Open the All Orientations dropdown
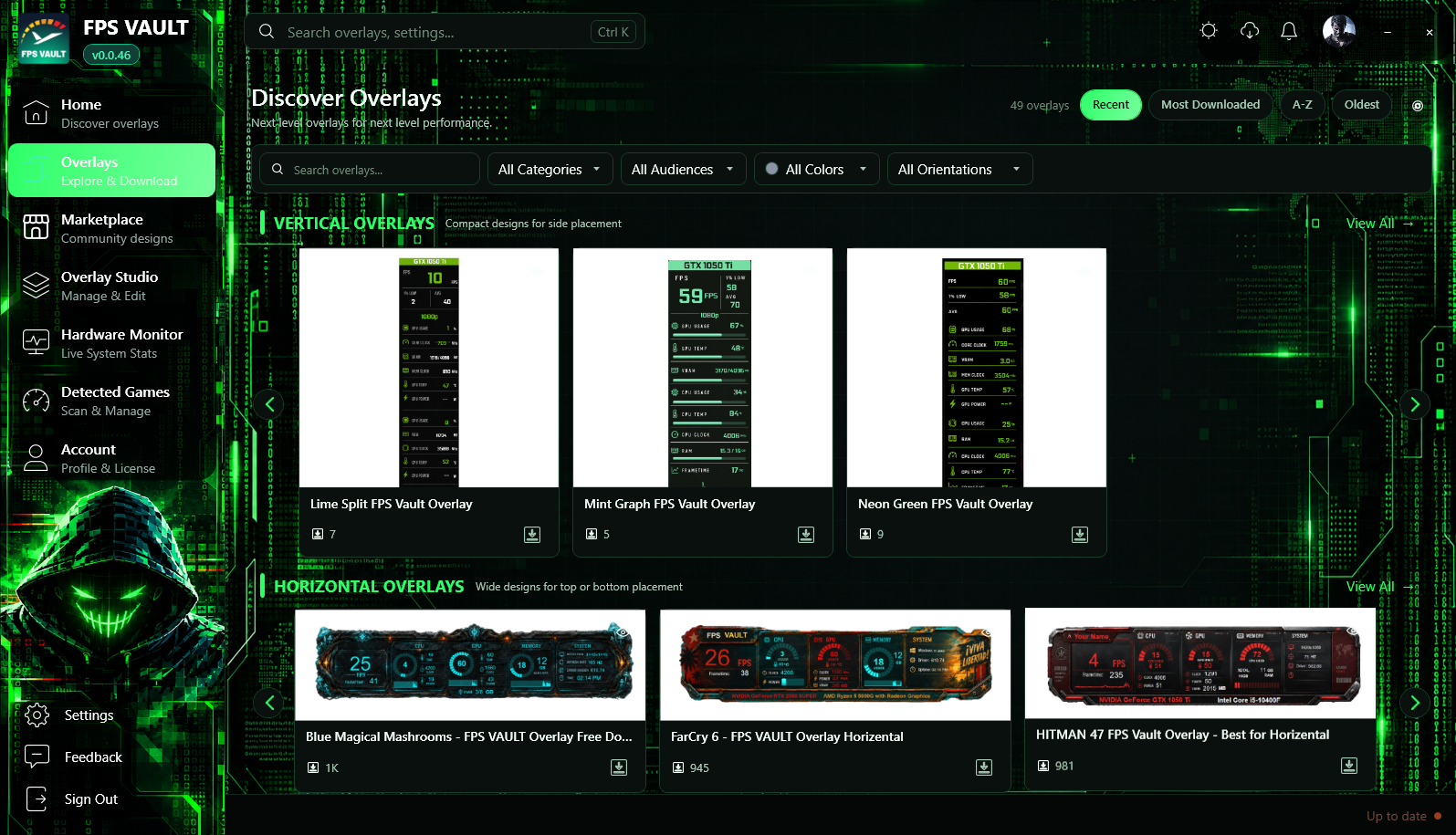Screen dimensions: 1456x835 [x=959, y=169]
